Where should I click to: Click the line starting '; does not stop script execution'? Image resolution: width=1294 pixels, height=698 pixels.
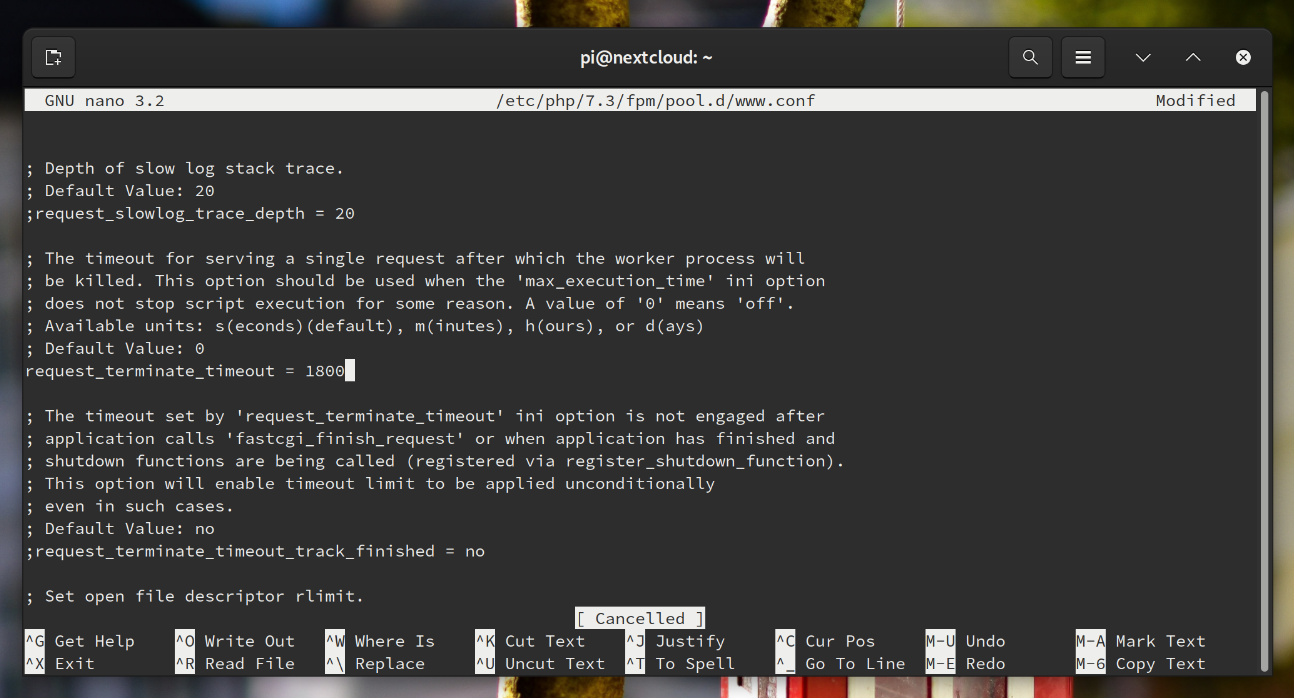pos(410,303)
